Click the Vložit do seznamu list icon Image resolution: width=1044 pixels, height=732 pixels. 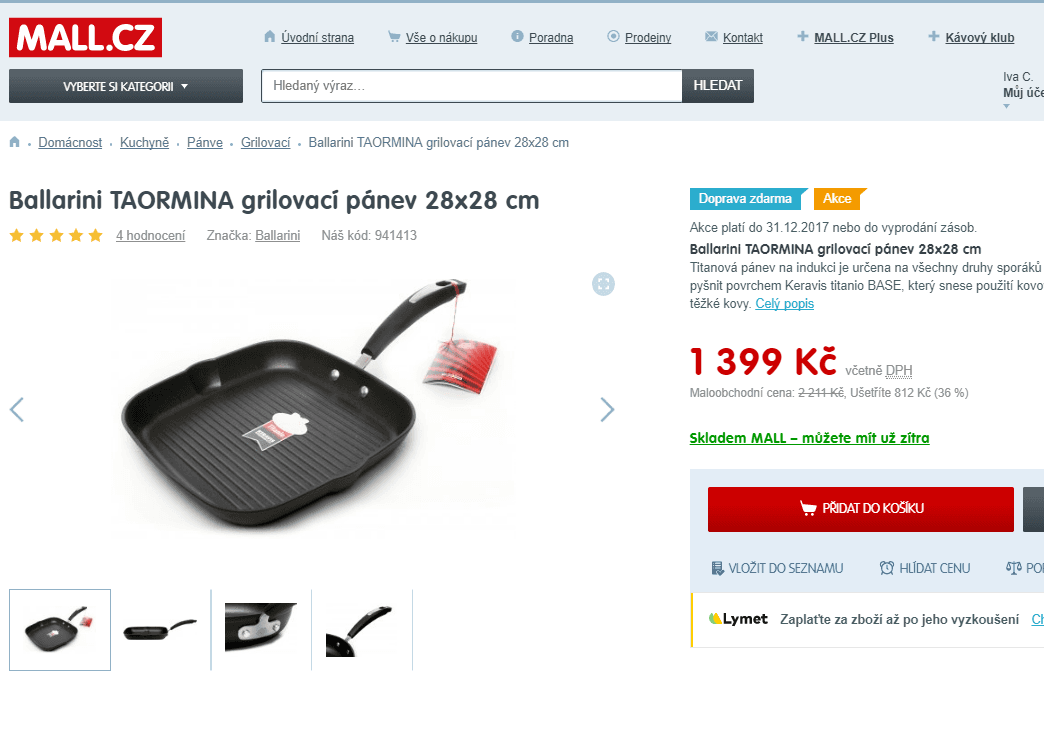717,568
